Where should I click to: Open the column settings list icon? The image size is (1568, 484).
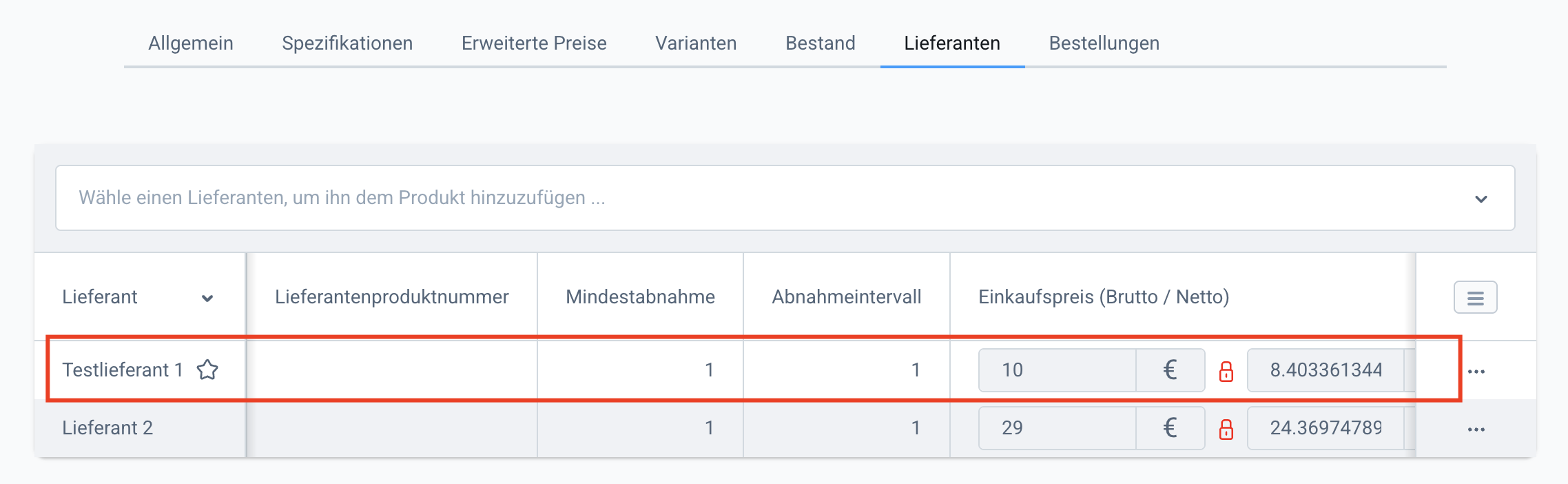(1475, 298)
